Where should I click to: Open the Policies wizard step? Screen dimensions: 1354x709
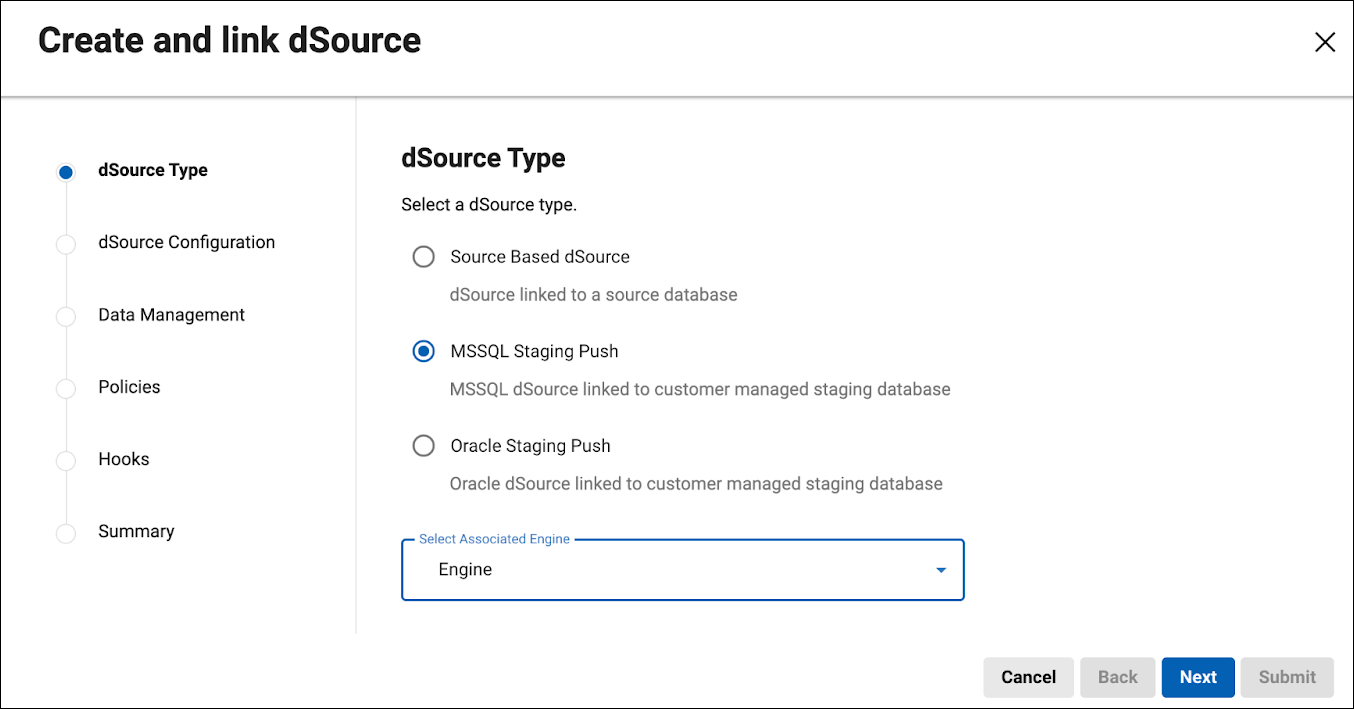point(129,386)
